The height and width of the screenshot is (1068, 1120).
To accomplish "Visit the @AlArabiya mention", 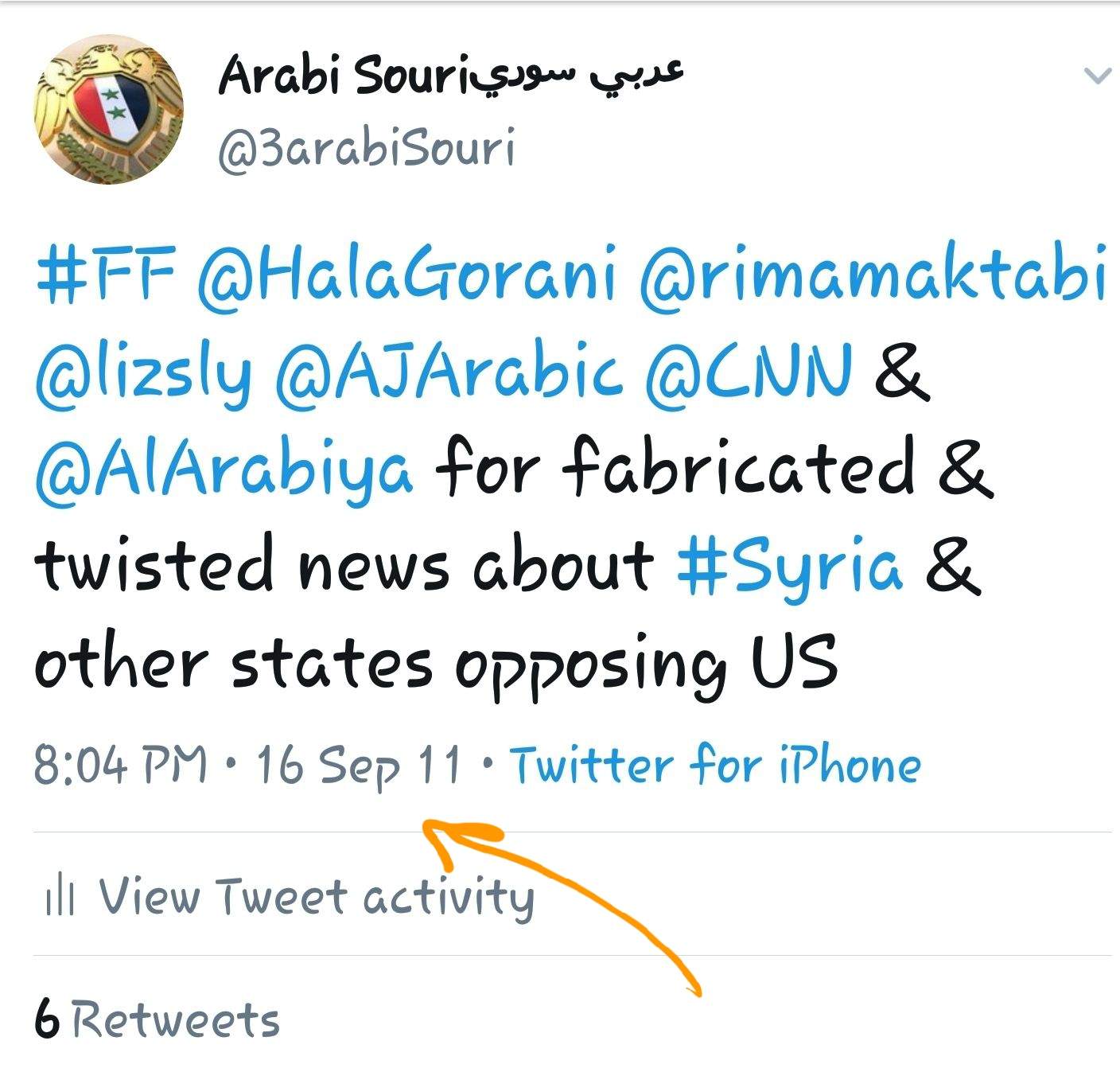I will tap(224, 468).
